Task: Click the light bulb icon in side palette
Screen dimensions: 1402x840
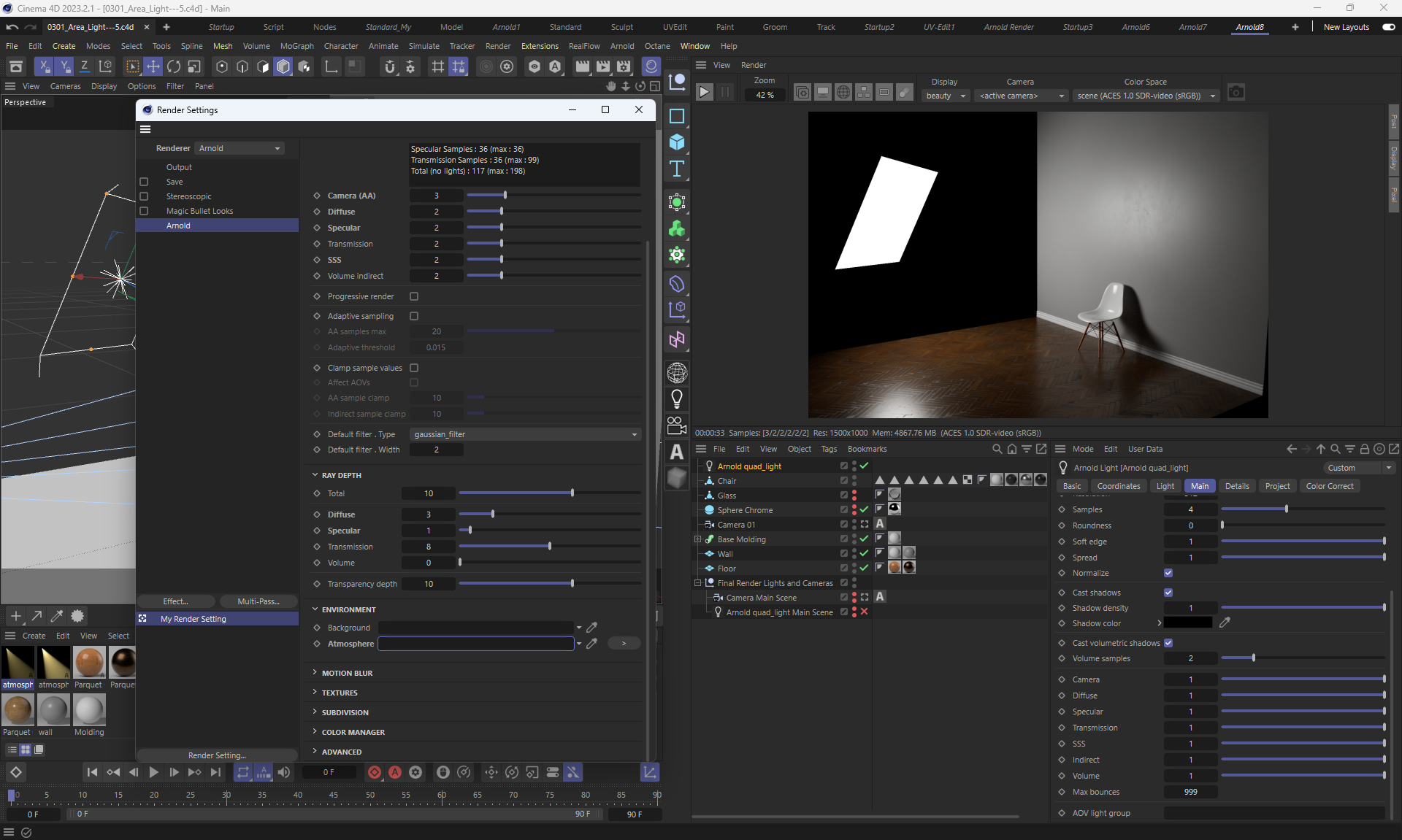Action: [677, 398]
